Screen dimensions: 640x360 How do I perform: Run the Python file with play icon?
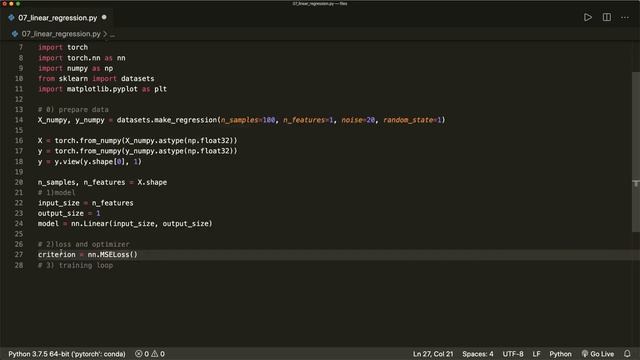tap(587, 18)
